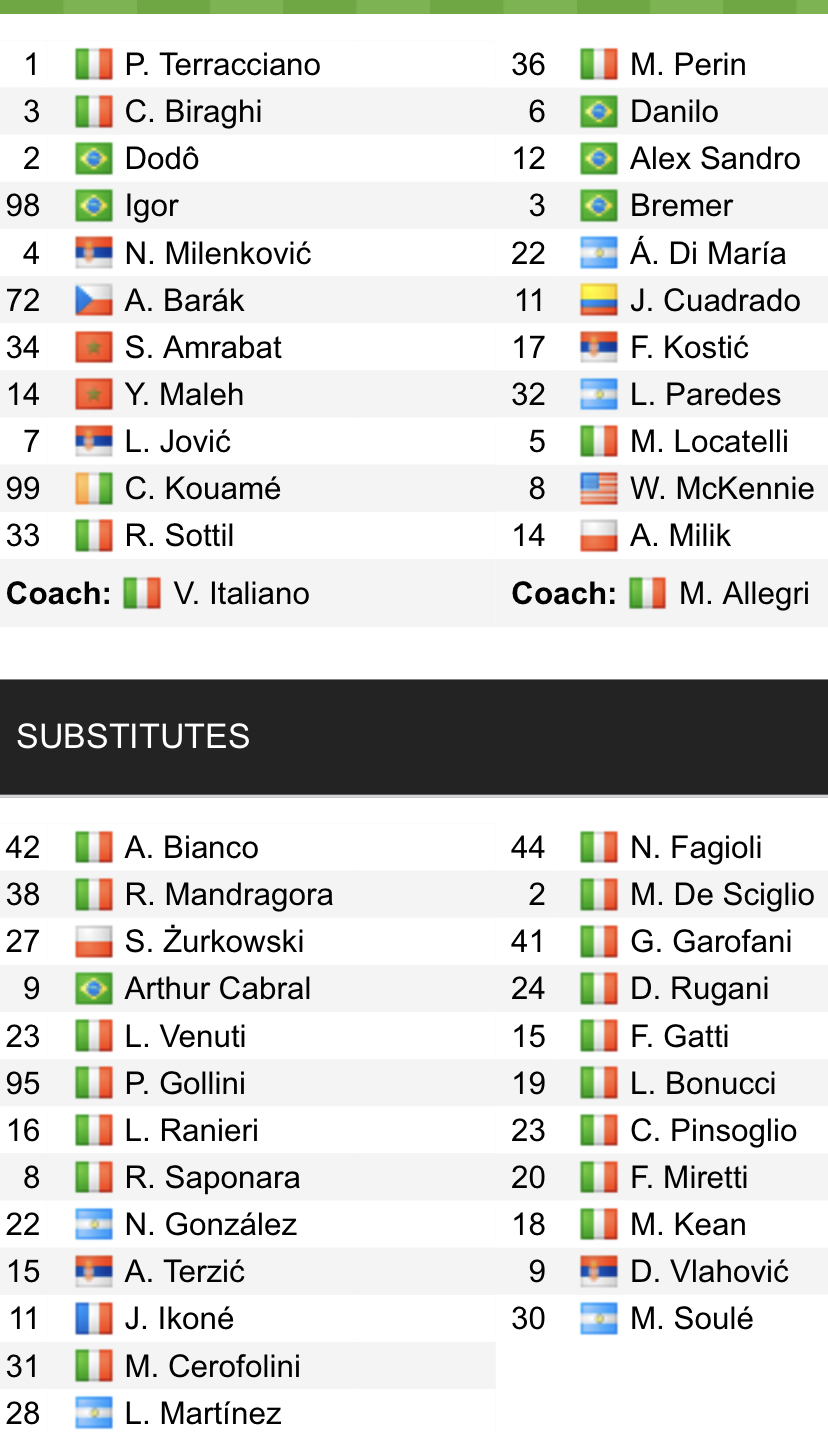Click the USA flag beside W. McKennie

pos(598,488)
